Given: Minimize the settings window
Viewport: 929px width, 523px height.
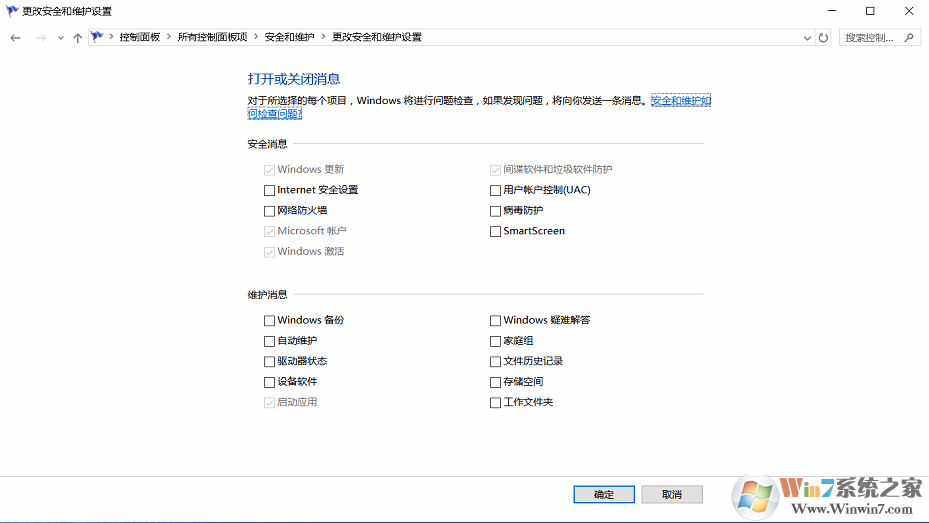Looking at the screenshot, I should [832, 11].
